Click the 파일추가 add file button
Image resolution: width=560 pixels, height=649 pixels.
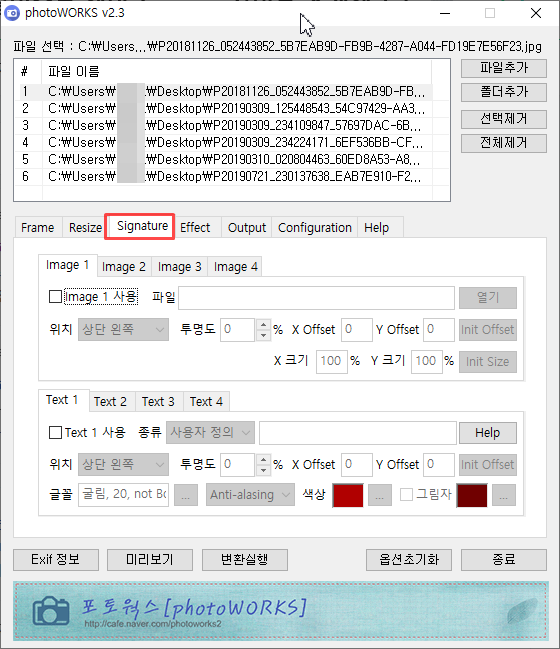click(x=504, y=68)
